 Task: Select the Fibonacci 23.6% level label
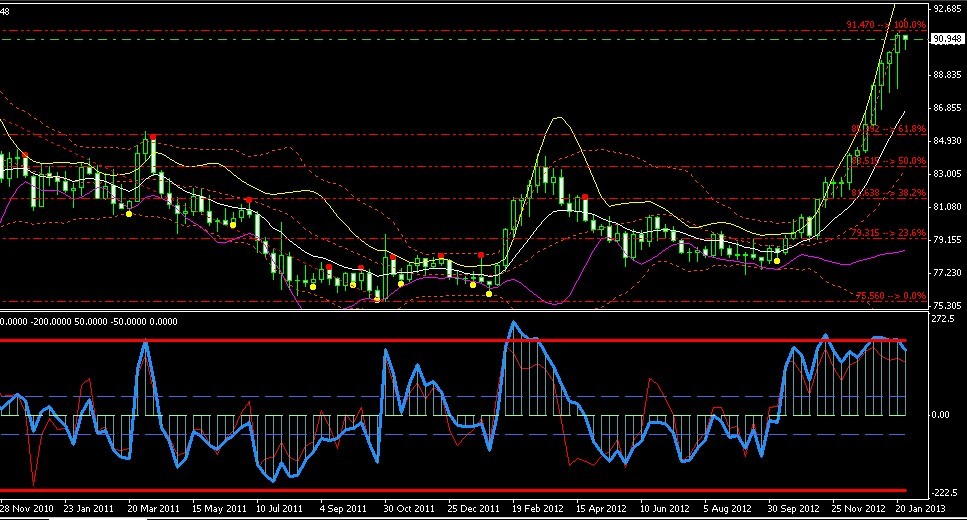889,233
